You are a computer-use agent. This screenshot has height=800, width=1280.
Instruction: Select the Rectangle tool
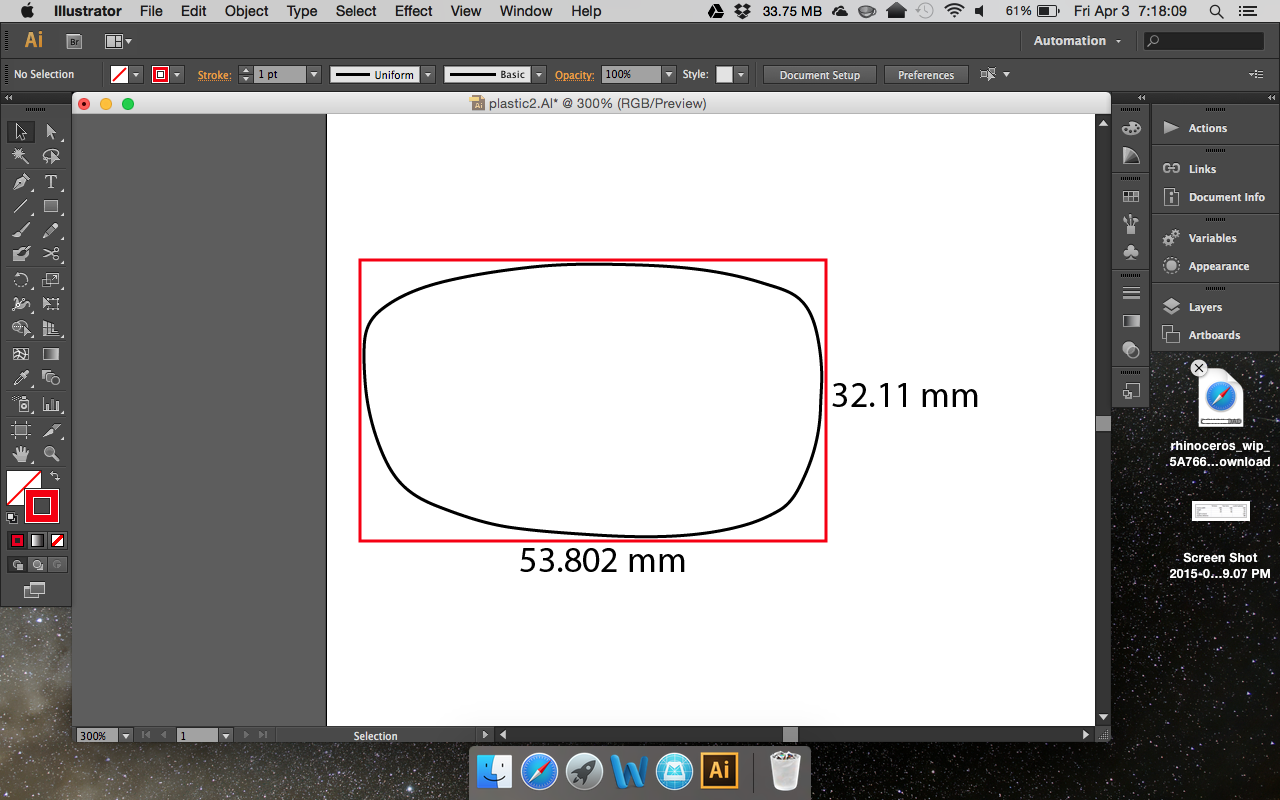pyautogui.click(x=51, y=207)
